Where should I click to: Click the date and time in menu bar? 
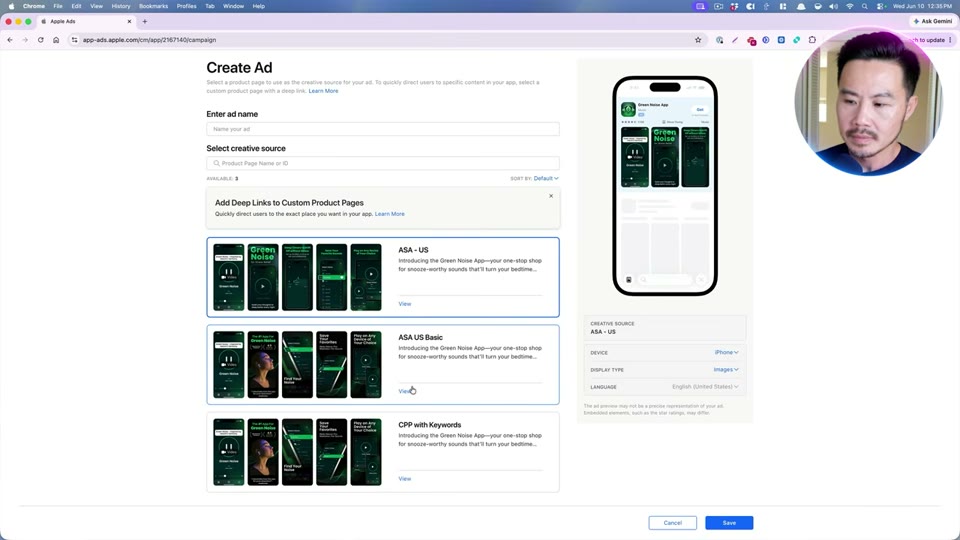(922, 6)
